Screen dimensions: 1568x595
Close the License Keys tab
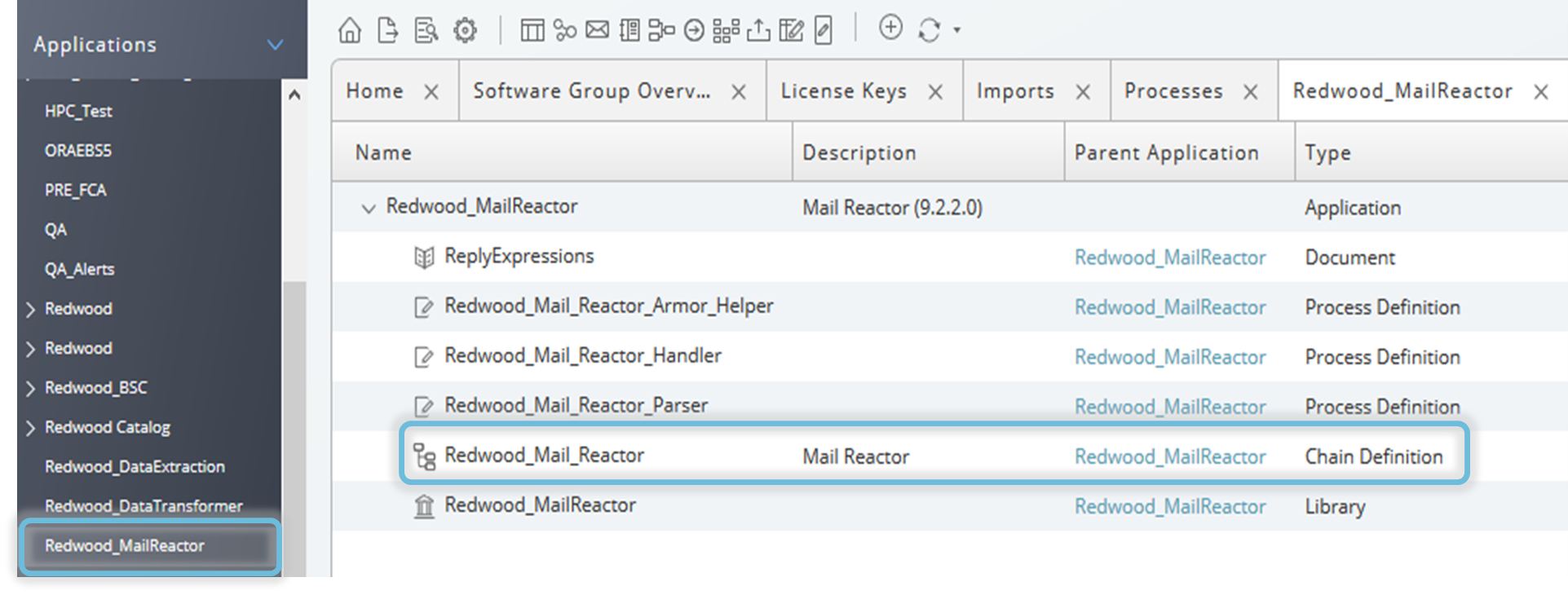tap(935, 92)
